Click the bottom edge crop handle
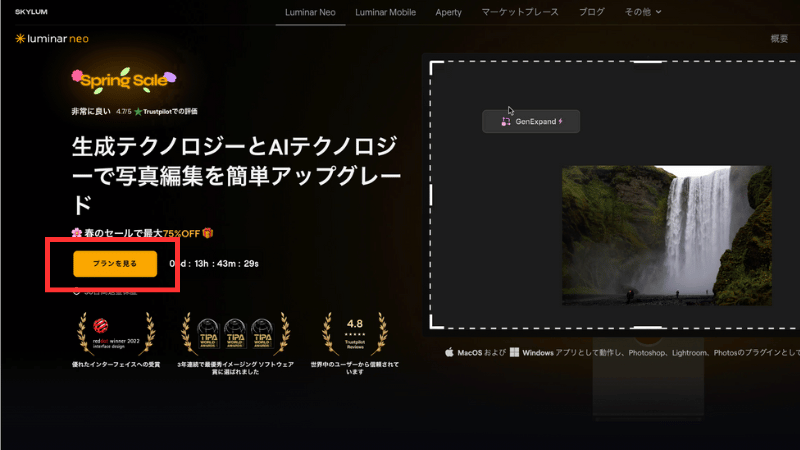Viewport: 800px width, 450px height. coord(647,327)
